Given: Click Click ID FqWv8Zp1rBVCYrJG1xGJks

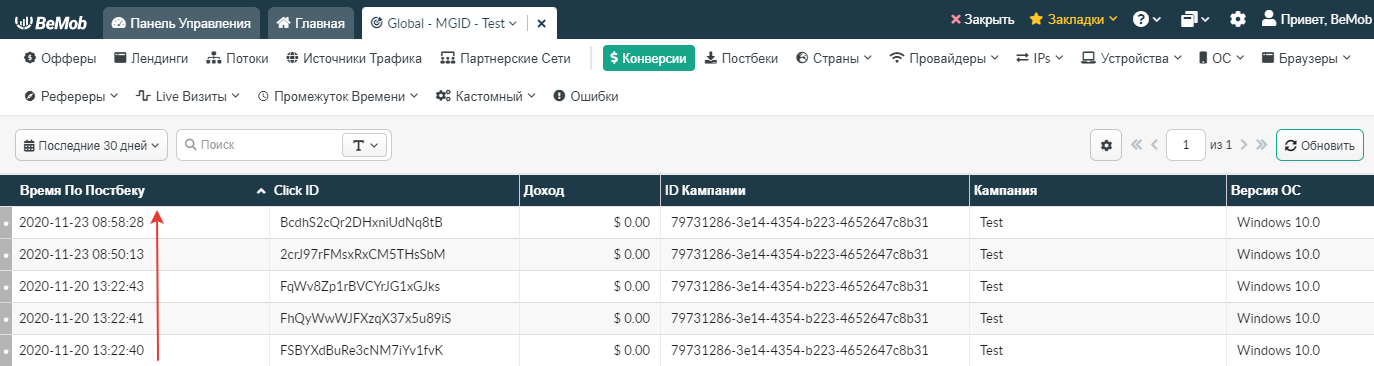Looking at the screenshot, I should pos(360,286).
